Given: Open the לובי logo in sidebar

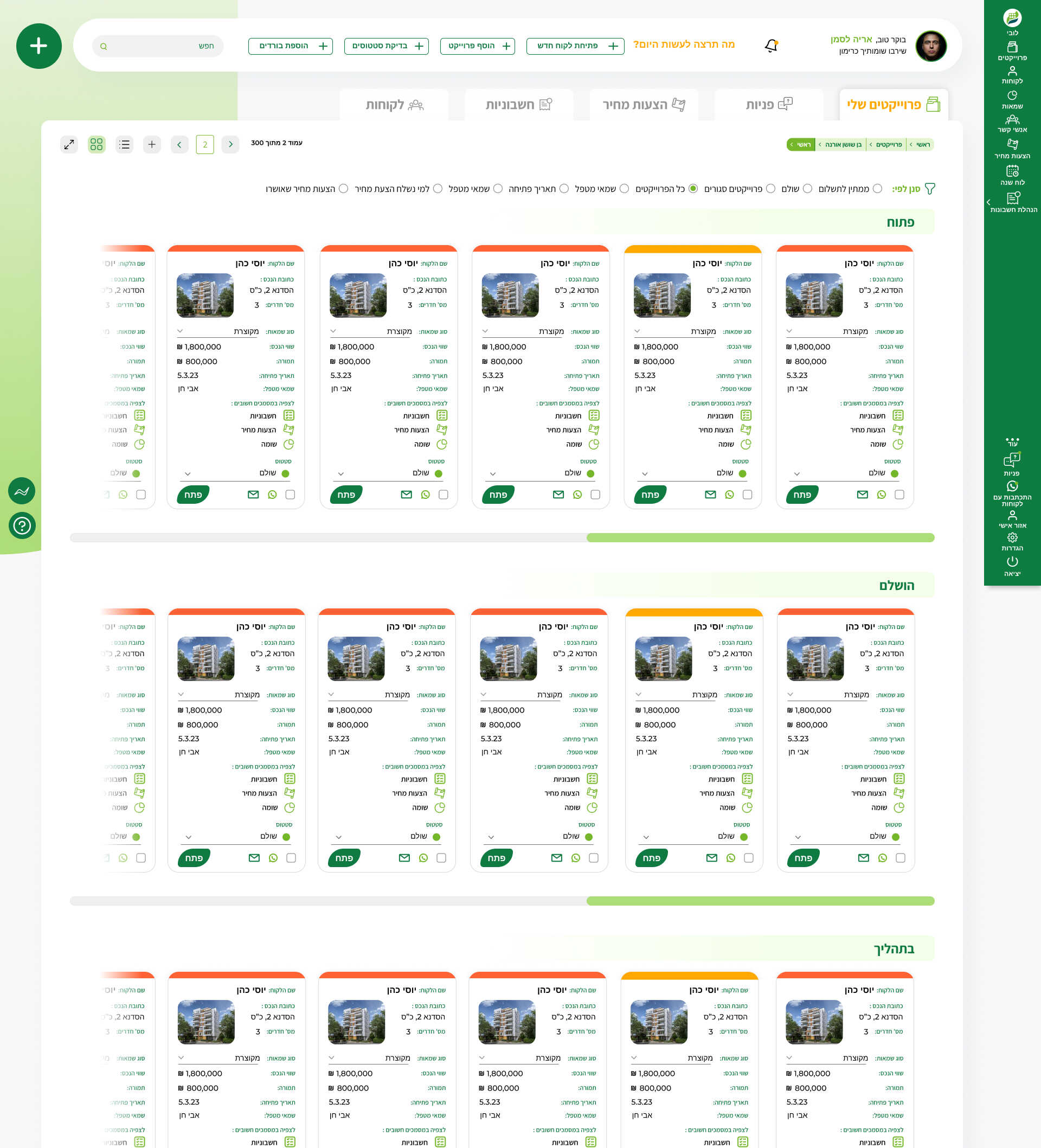Looking at the screenshot, I should click(x=1012, y=22).
